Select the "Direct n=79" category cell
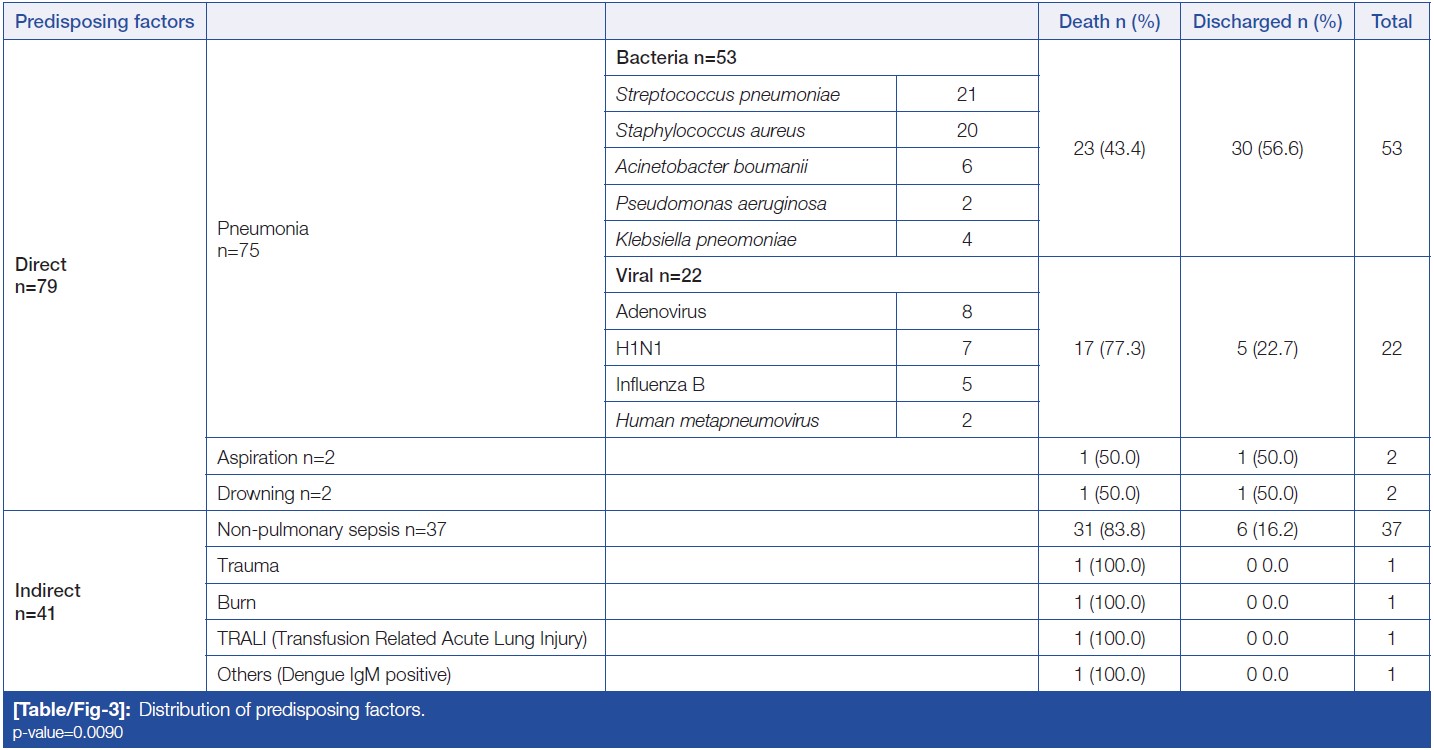This screenshot has width=1434, height=750. point(41,275)
